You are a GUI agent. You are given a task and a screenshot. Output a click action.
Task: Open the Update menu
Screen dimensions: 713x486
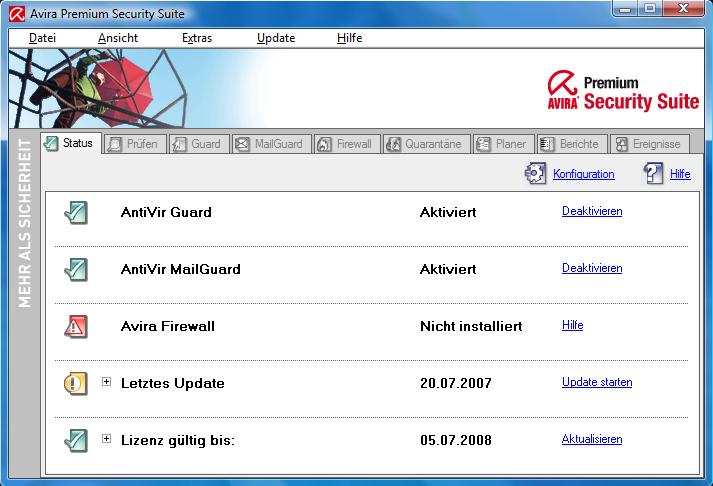[x=276, y=38]
